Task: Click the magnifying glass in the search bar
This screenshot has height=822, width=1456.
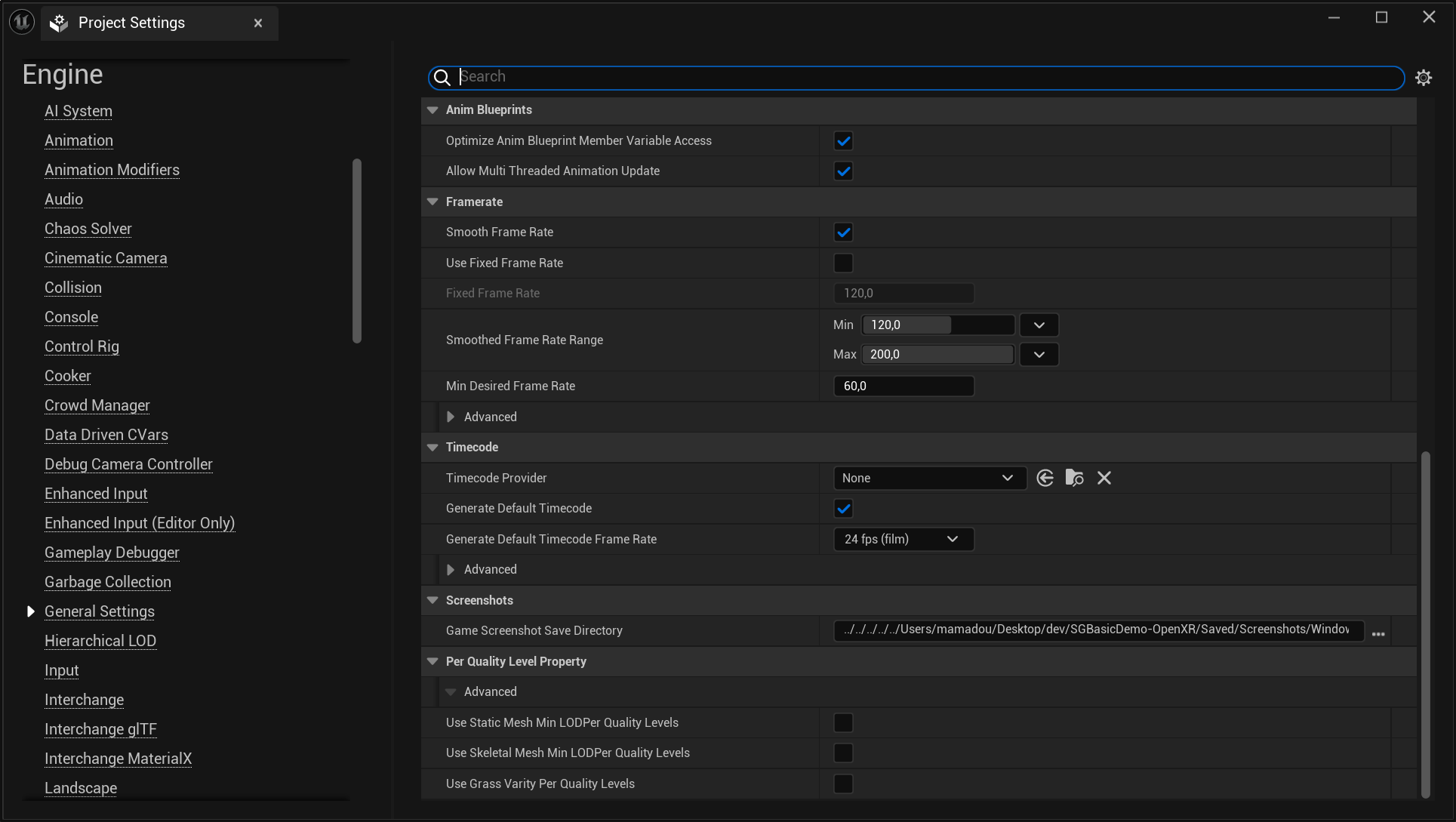Action: pyautogui.click(x=442, y=78)
